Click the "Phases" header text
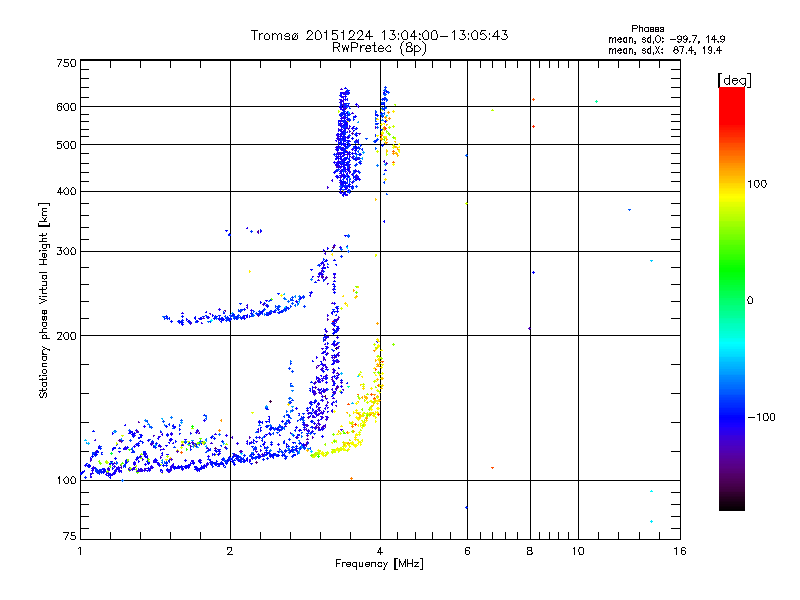The image size is (800, 600). point(647,29)
